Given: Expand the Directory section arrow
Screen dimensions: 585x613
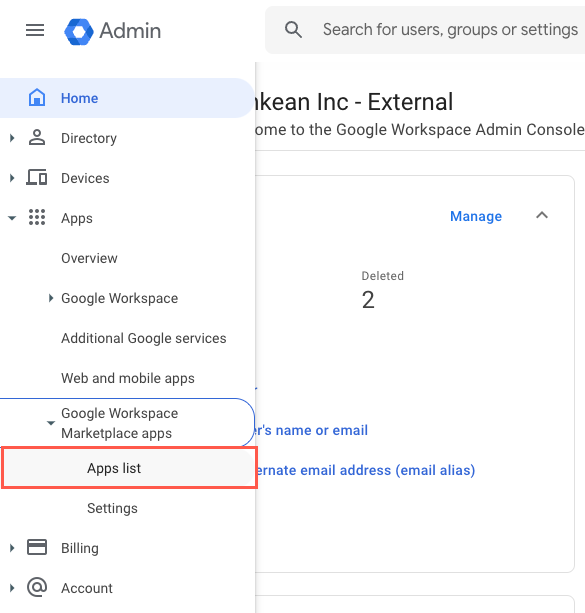Looking at the screenshot, I should click(x=12, y=138).
